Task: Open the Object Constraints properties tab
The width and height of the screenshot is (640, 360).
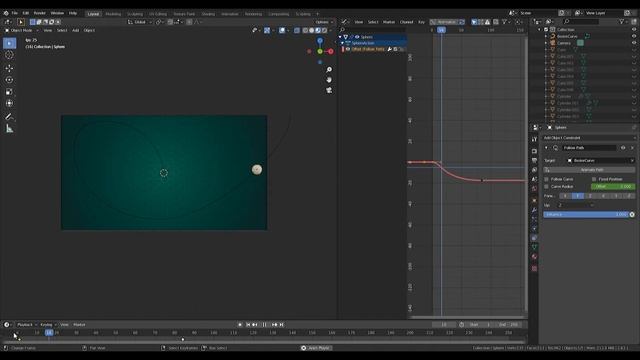Action: coord(534,238)
